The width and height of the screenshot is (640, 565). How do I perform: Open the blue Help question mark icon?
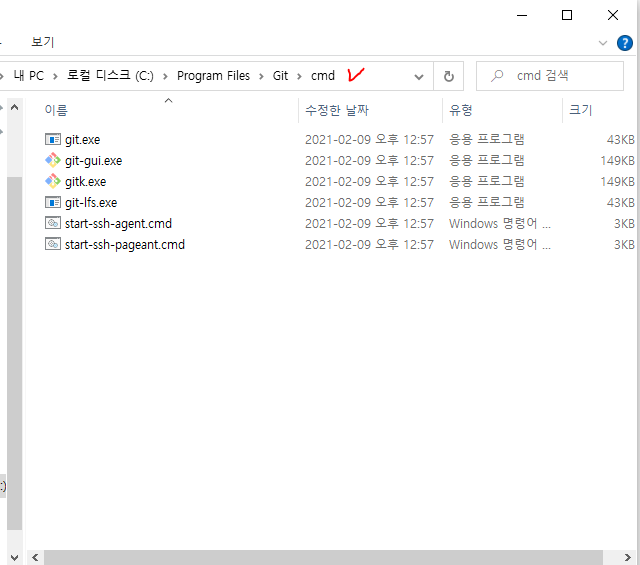[624, 42]
